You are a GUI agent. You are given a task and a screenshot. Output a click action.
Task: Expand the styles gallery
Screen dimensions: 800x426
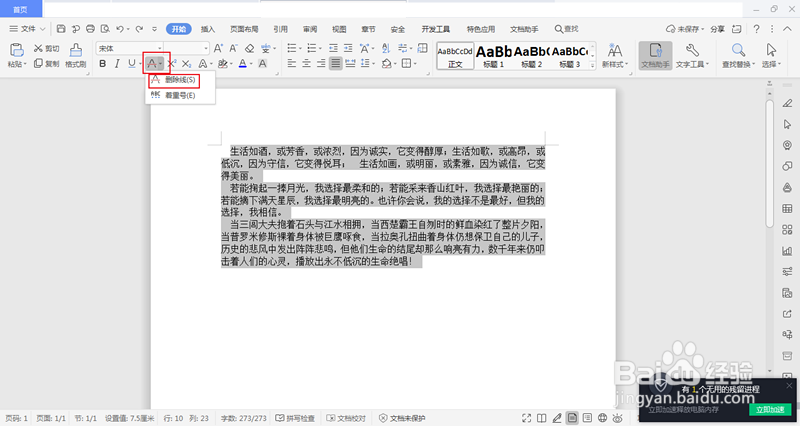[x=592, y=65]
